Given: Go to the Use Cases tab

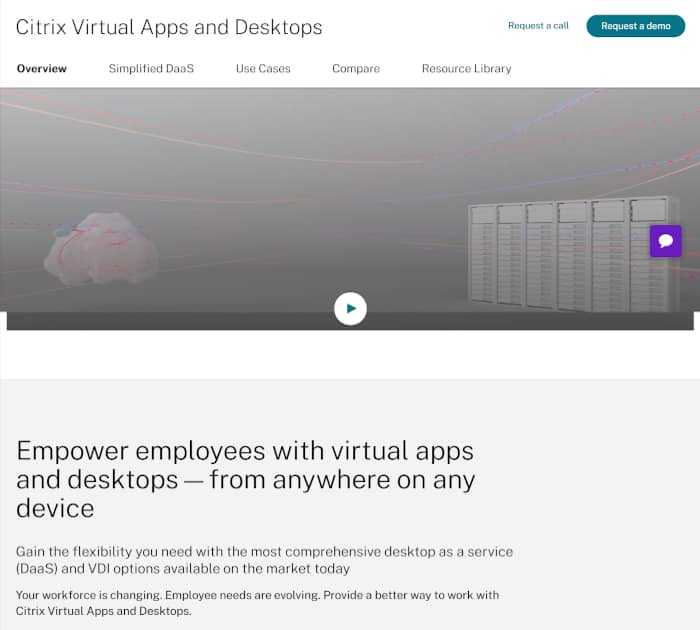Looking at the screenshot, I should 263,69.
